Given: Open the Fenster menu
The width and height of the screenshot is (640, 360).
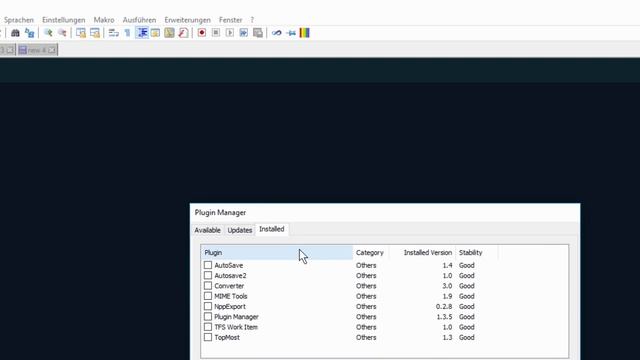Looking at the screenshot, I should [231, 20].
